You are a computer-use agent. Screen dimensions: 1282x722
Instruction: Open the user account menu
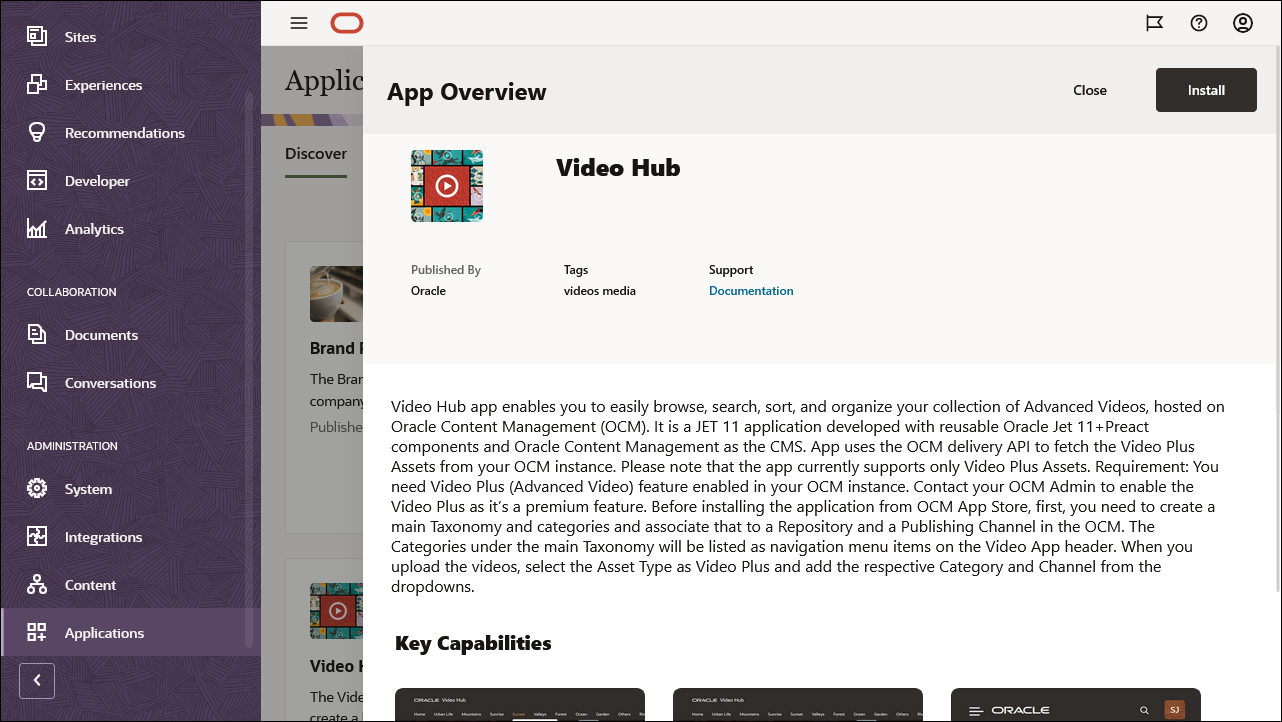[1243, 22]
